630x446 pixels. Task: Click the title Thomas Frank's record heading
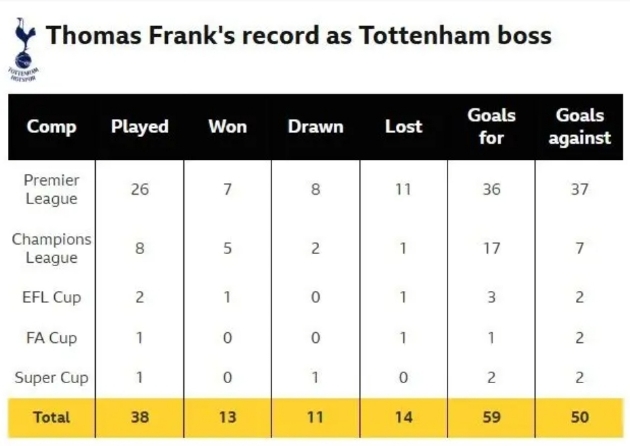(298, 37)
